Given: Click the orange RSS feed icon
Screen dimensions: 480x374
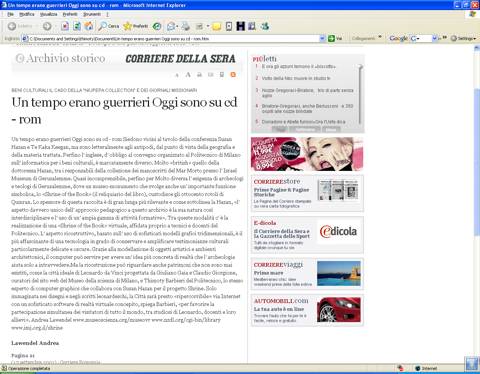Looking at the screenshot, I should point(233,75).
